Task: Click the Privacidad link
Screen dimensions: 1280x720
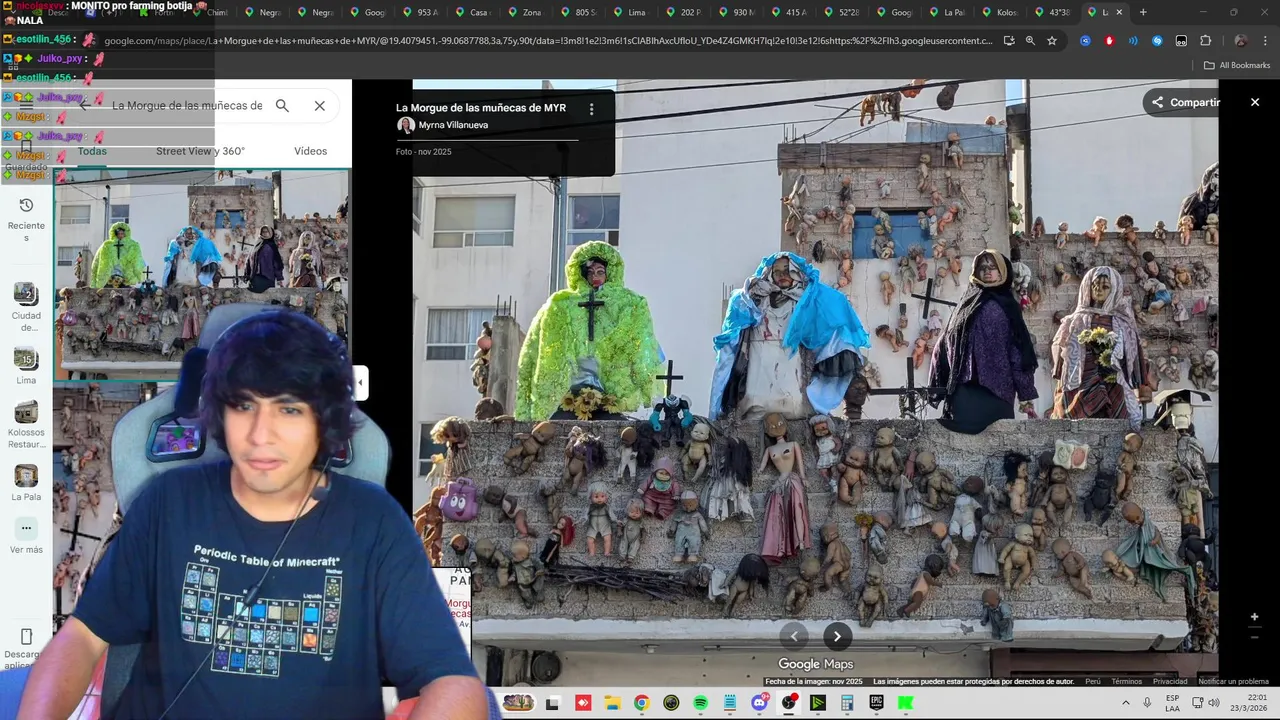Action: (1170, 681)
